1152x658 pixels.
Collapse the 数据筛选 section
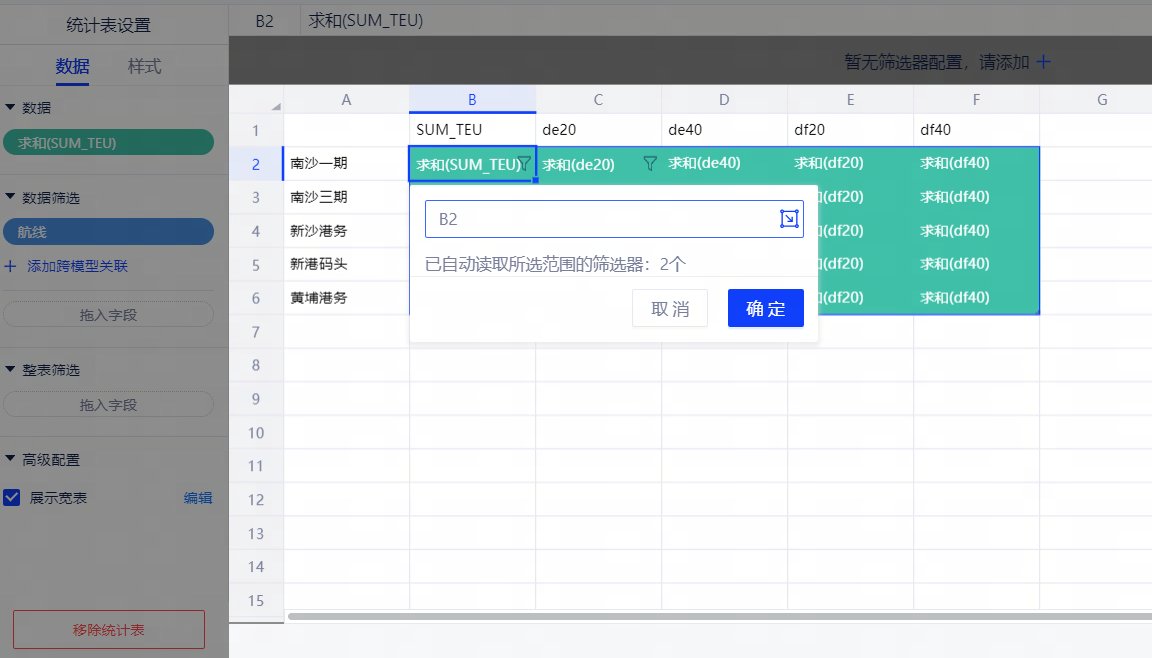tap(10, 198)
